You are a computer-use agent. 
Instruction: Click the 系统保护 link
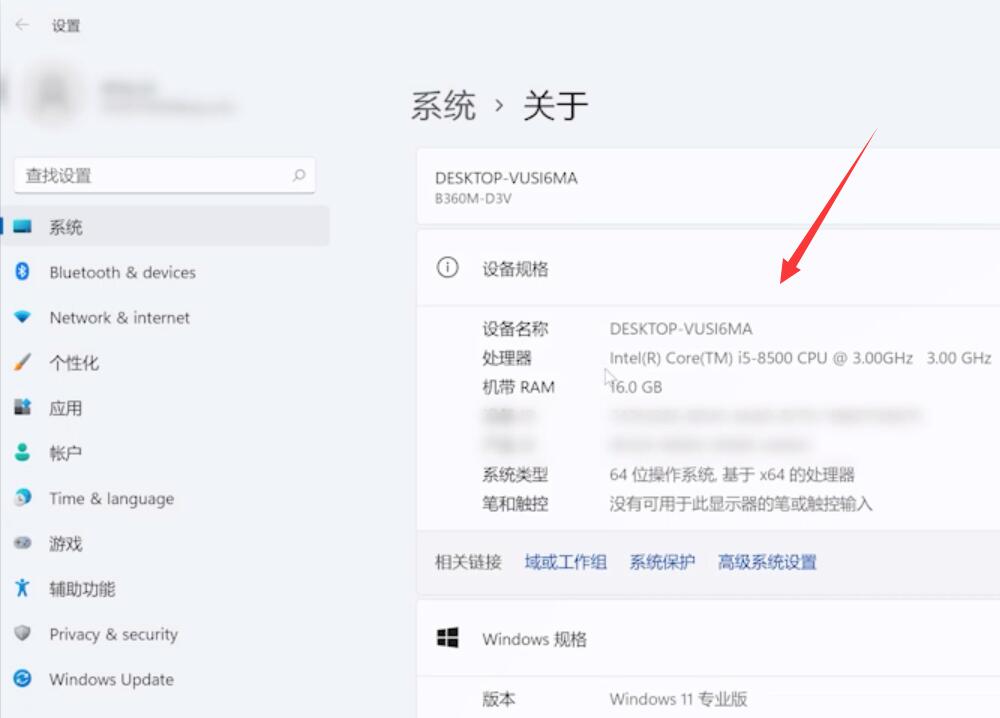662,562
